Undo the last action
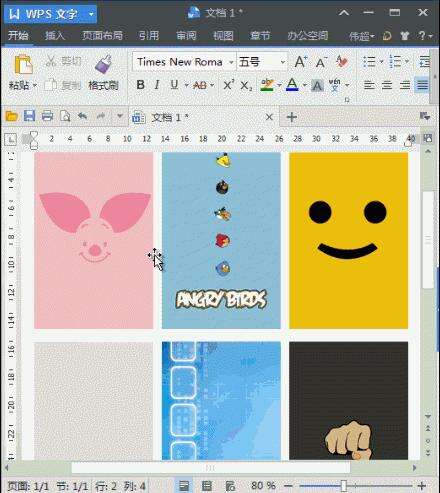440x493 pixels. (83, 116)
